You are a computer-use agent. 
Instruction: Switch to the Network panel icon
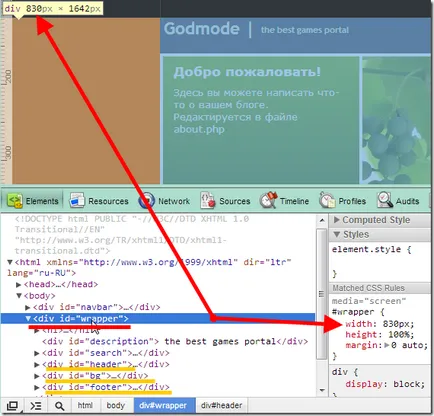point(146,201)
